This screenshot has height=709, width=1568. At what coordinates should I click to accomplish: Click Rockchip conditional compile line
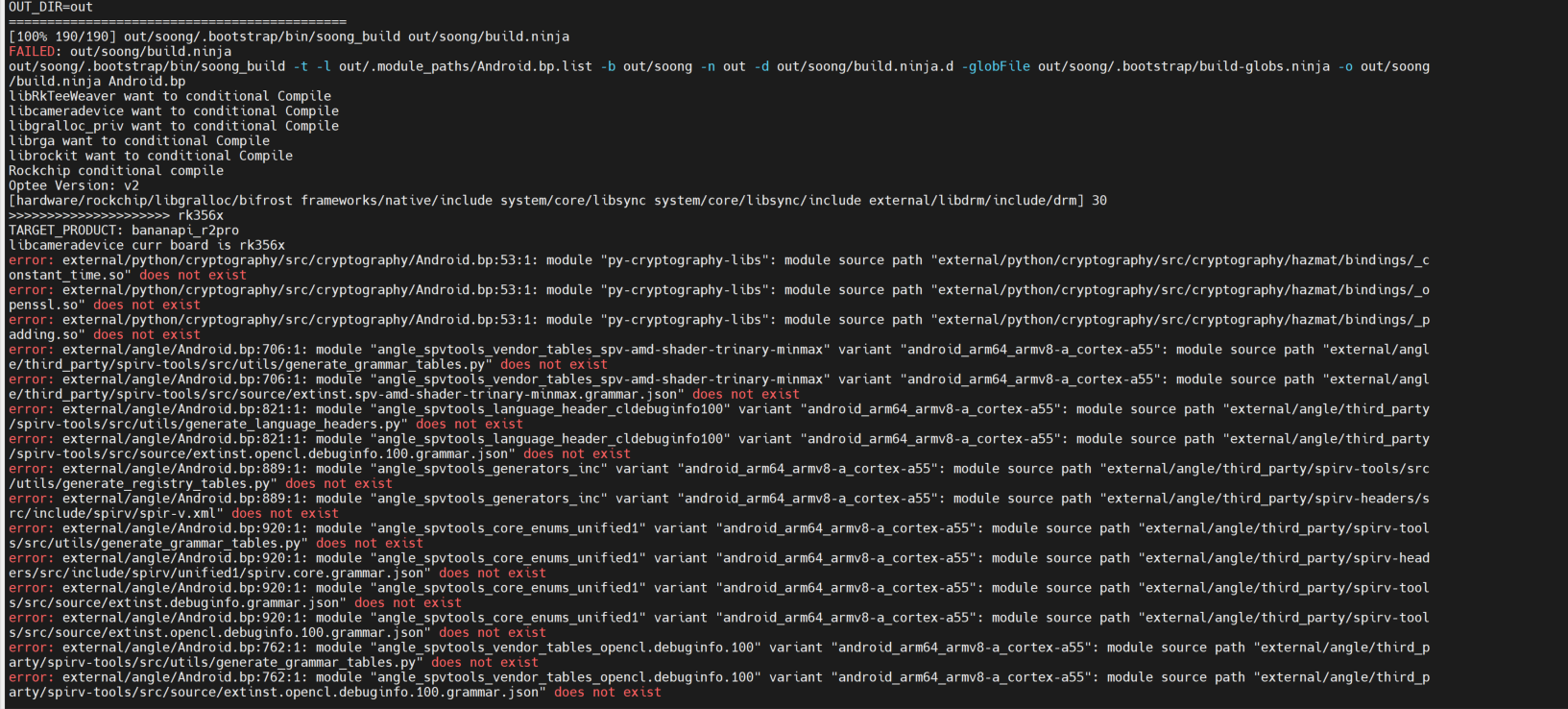tap(116, 171)
